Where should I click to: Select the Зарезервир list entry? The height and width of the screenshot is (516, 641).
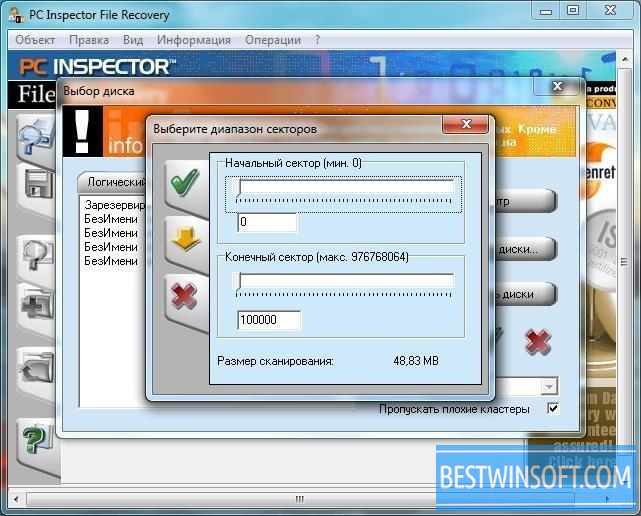click(114, 205)
